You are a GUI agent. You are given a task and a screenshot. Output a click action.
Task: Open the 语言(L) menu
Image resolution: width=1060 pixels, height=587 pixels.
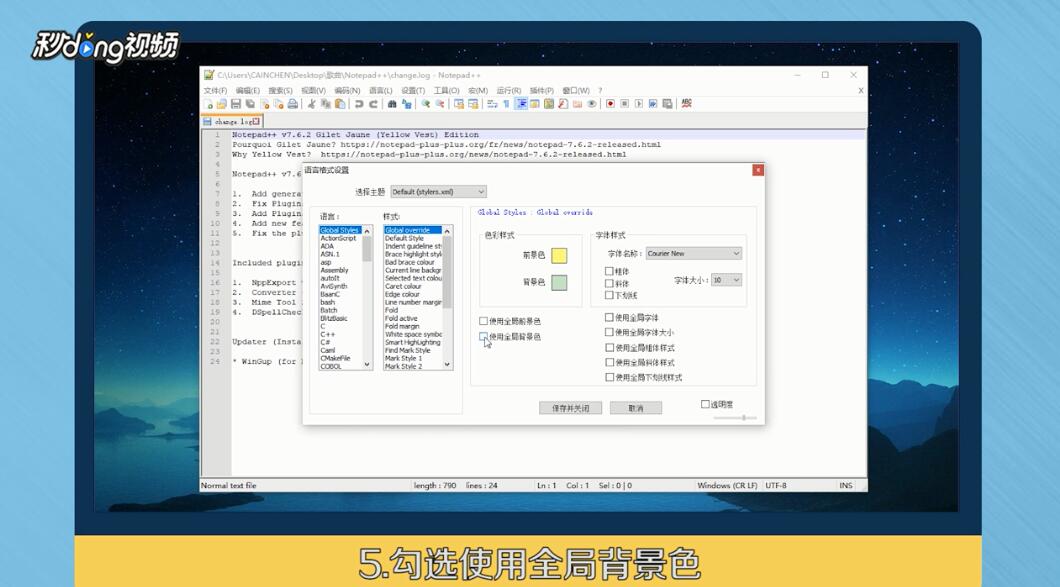pos(381,91)
